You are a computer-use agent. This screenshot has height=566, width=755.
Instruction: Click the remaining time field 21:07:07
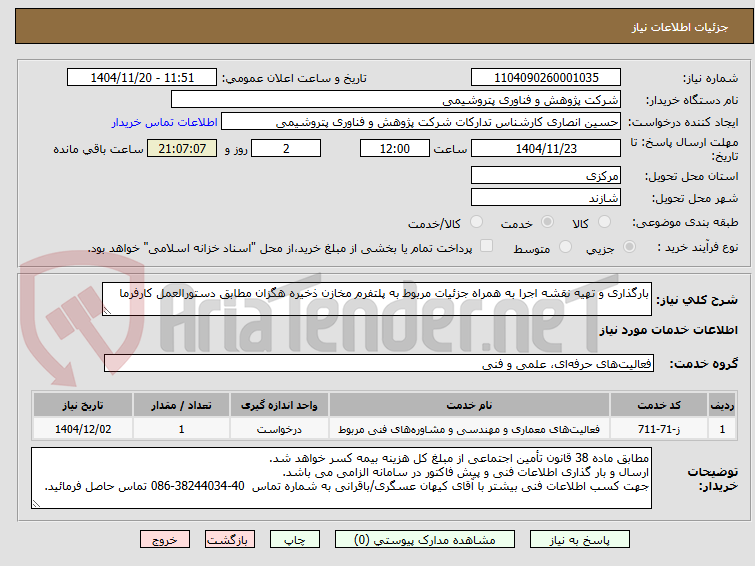point(182,148)
